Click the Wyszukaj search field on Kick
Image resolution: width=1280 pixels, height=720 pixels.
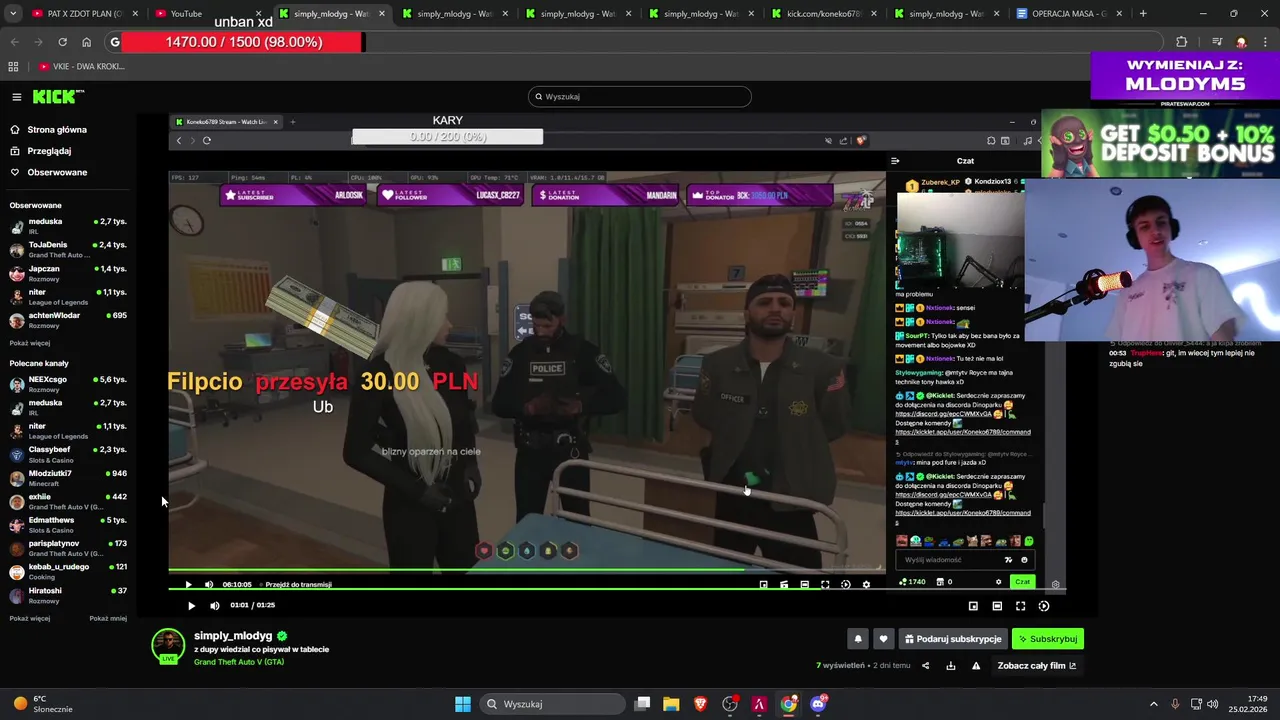coord(640,97)
